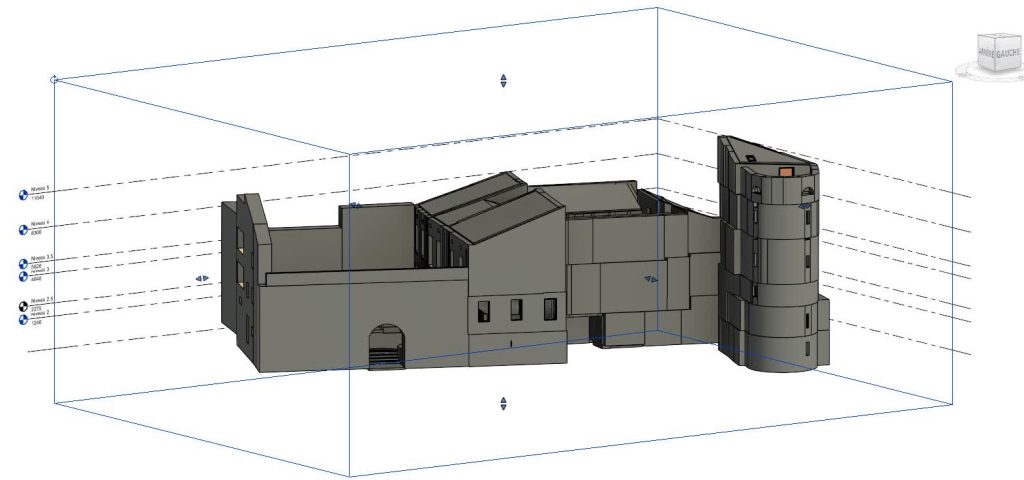Select the Niveau 4 level head marker
The width and height of the screenshot is (1024, 480).
(x=24, y=230)
